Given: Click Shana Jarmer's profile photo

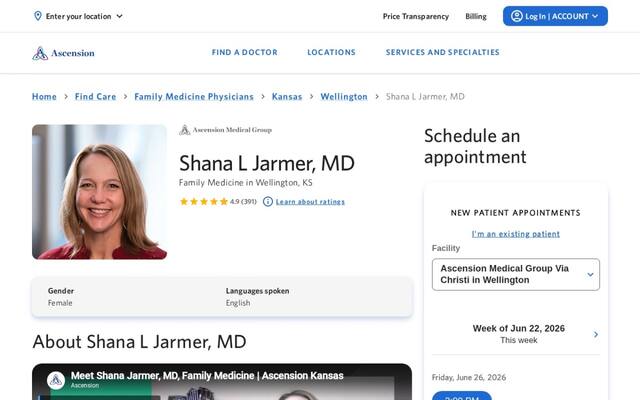Looking at the screenshot, I should click(99, 192).
